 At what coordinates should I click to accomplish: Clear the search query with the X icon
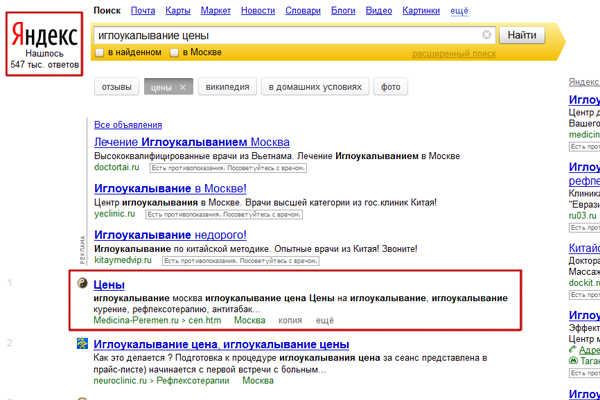[x=486, y=35]
